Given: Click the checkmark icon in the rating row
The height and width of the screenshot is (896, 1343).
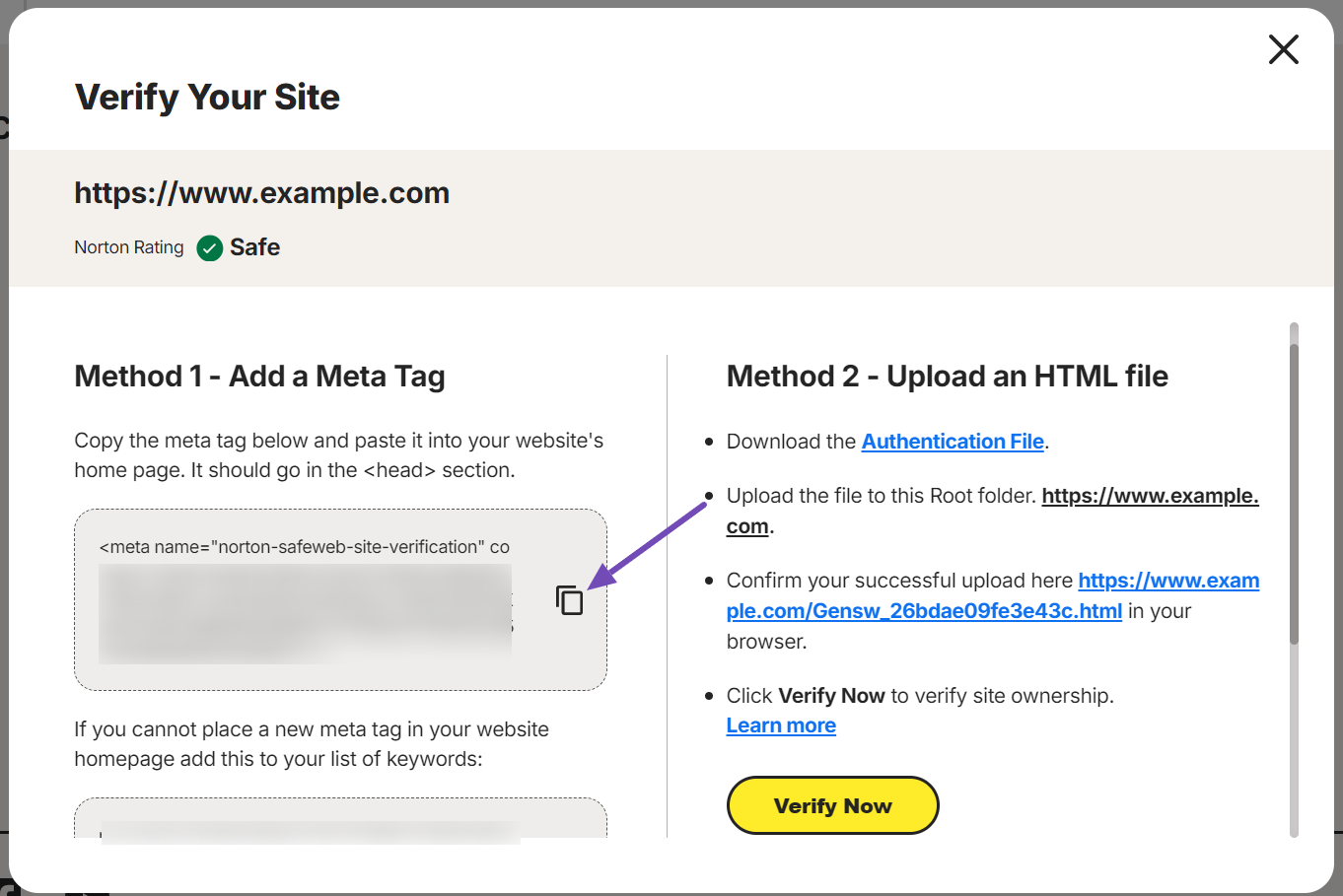Looking at the screenshot, I should (209, 247).
